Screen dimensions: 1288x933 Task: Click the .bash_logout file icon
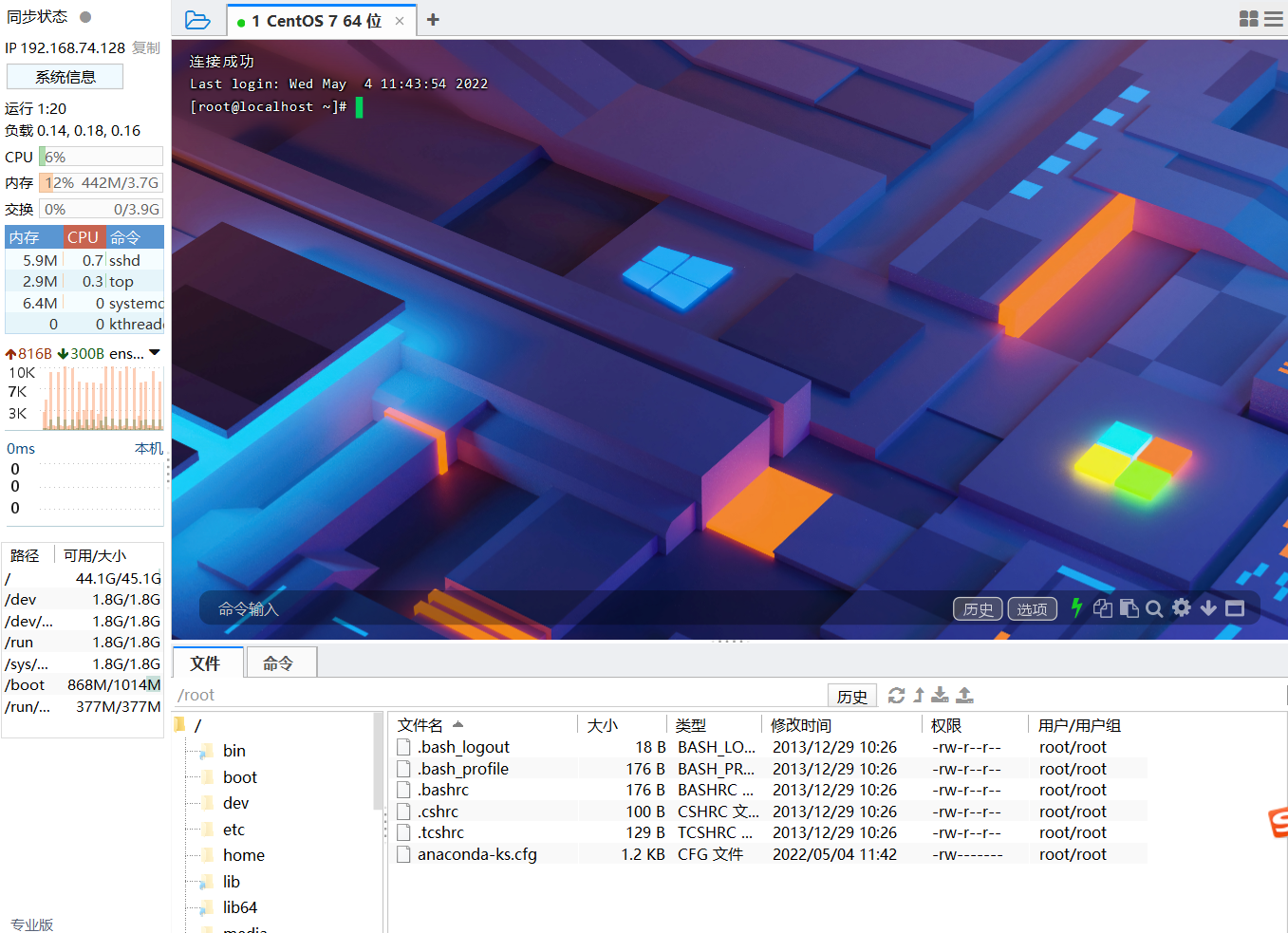click(x=403, y=747)
